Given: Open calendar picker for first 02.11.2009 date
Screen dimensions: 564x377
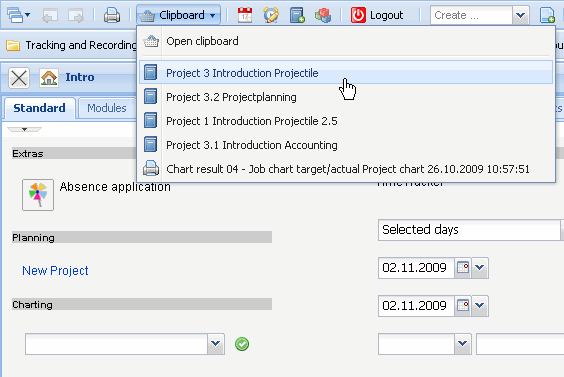Looking at the screenshot, I should pos(463,268).
